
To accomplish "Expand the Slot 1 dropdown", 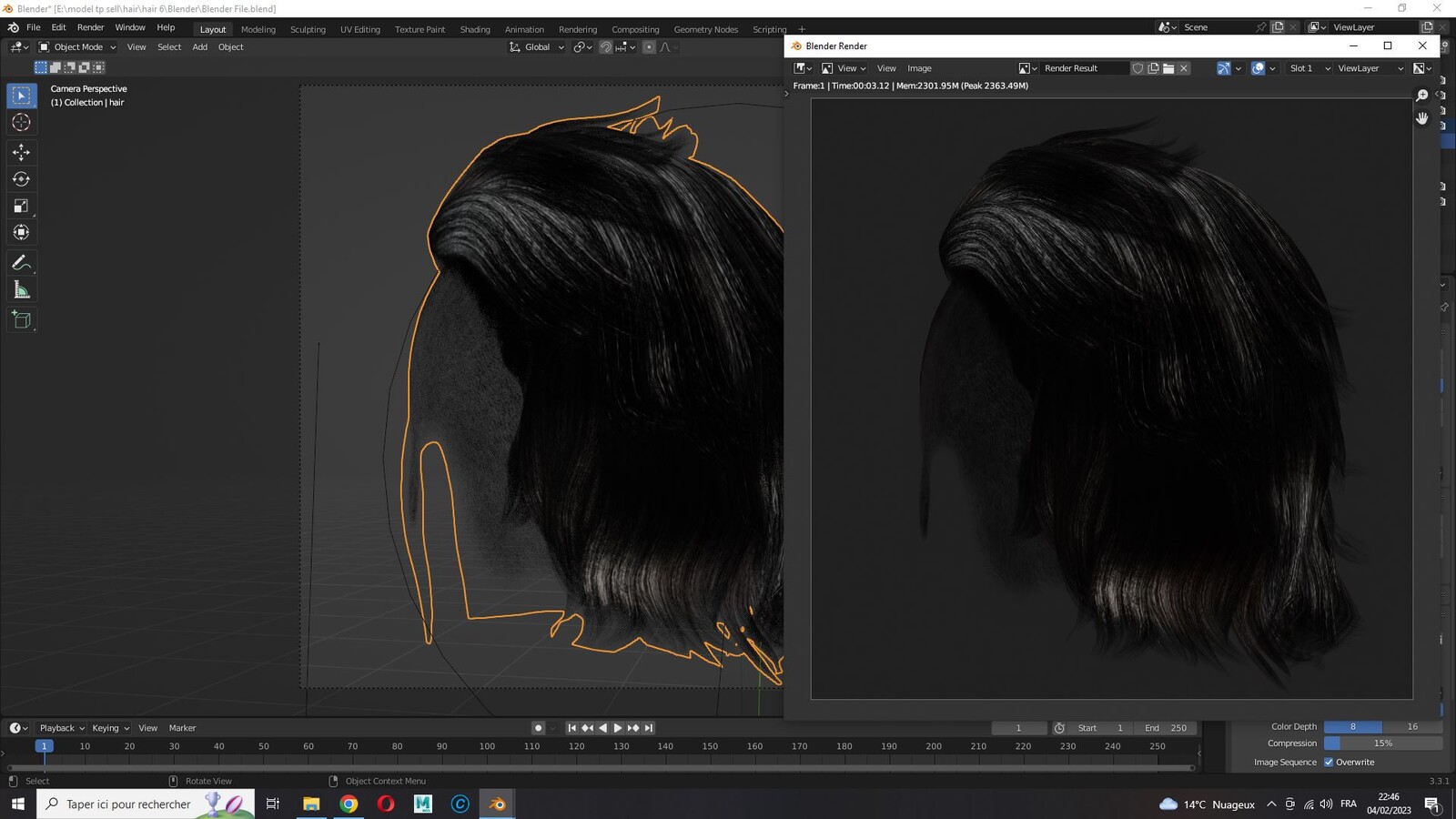I will point(1309,68).
